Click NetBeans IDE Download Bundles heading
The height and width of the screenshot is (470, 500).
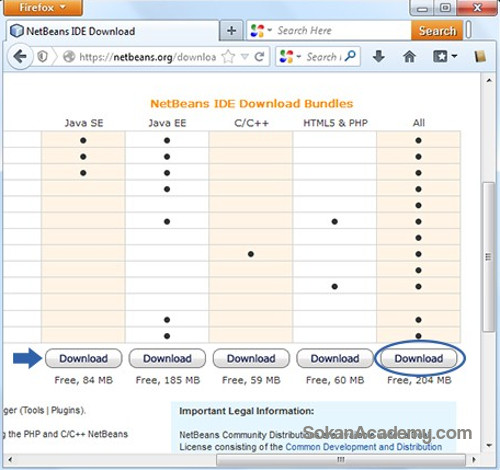click(252, 104)
